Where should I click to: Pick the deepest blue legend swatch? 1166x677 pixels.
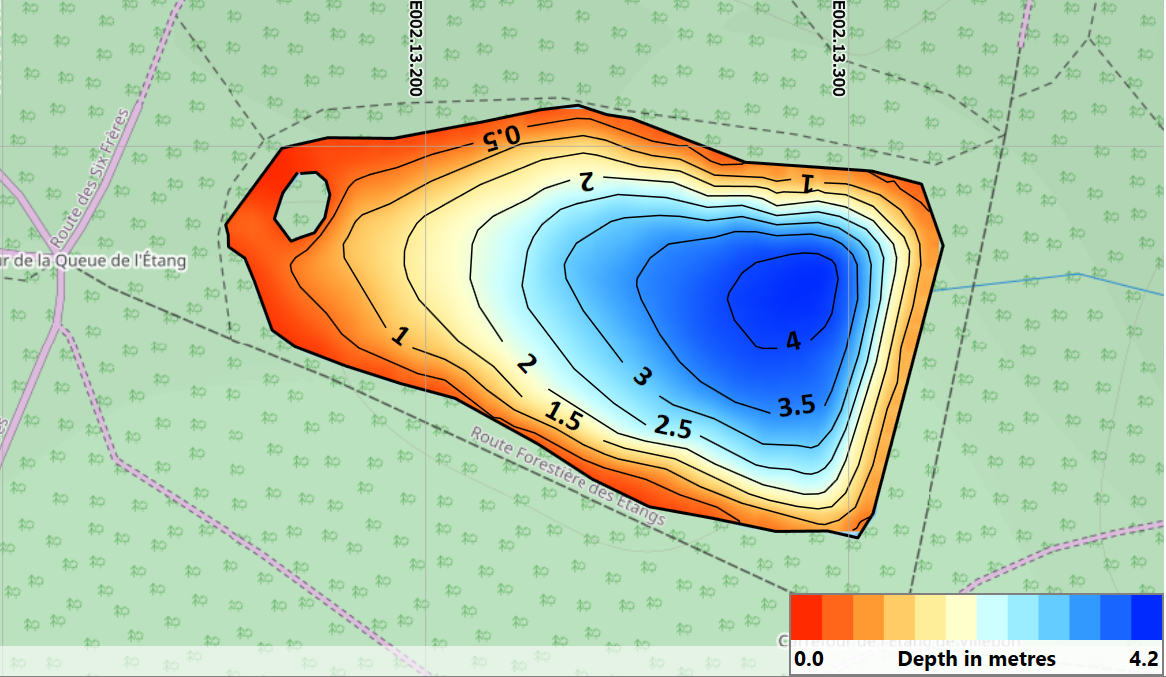coord(1146,617)
